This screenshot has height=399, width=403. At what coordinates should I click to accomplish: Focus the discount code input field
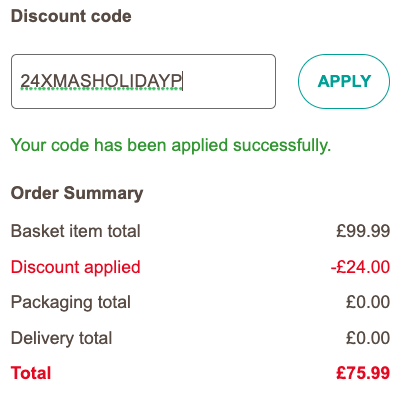point(143,81)
